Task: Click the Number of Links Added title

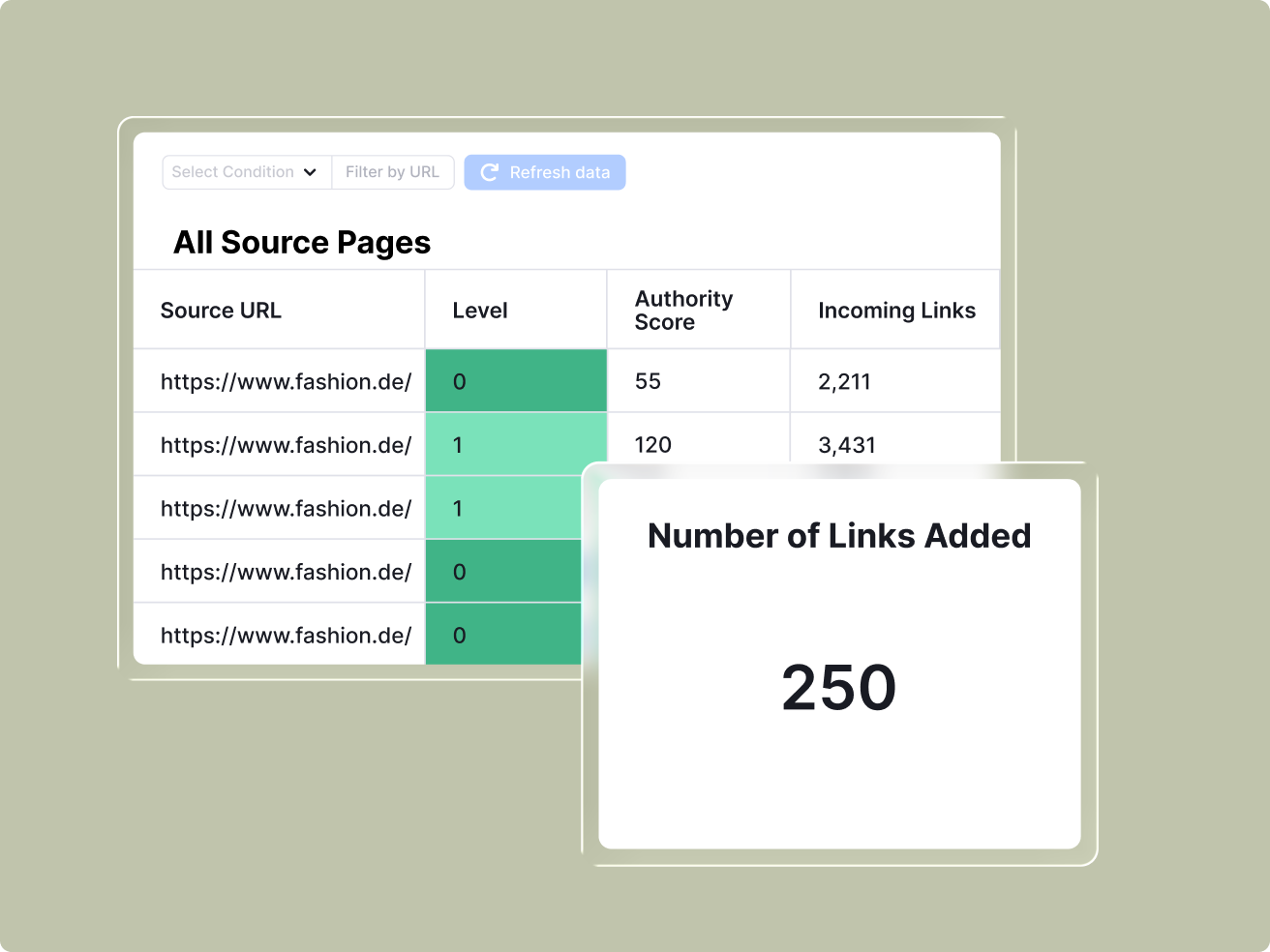Action: [x=839, y=536]
